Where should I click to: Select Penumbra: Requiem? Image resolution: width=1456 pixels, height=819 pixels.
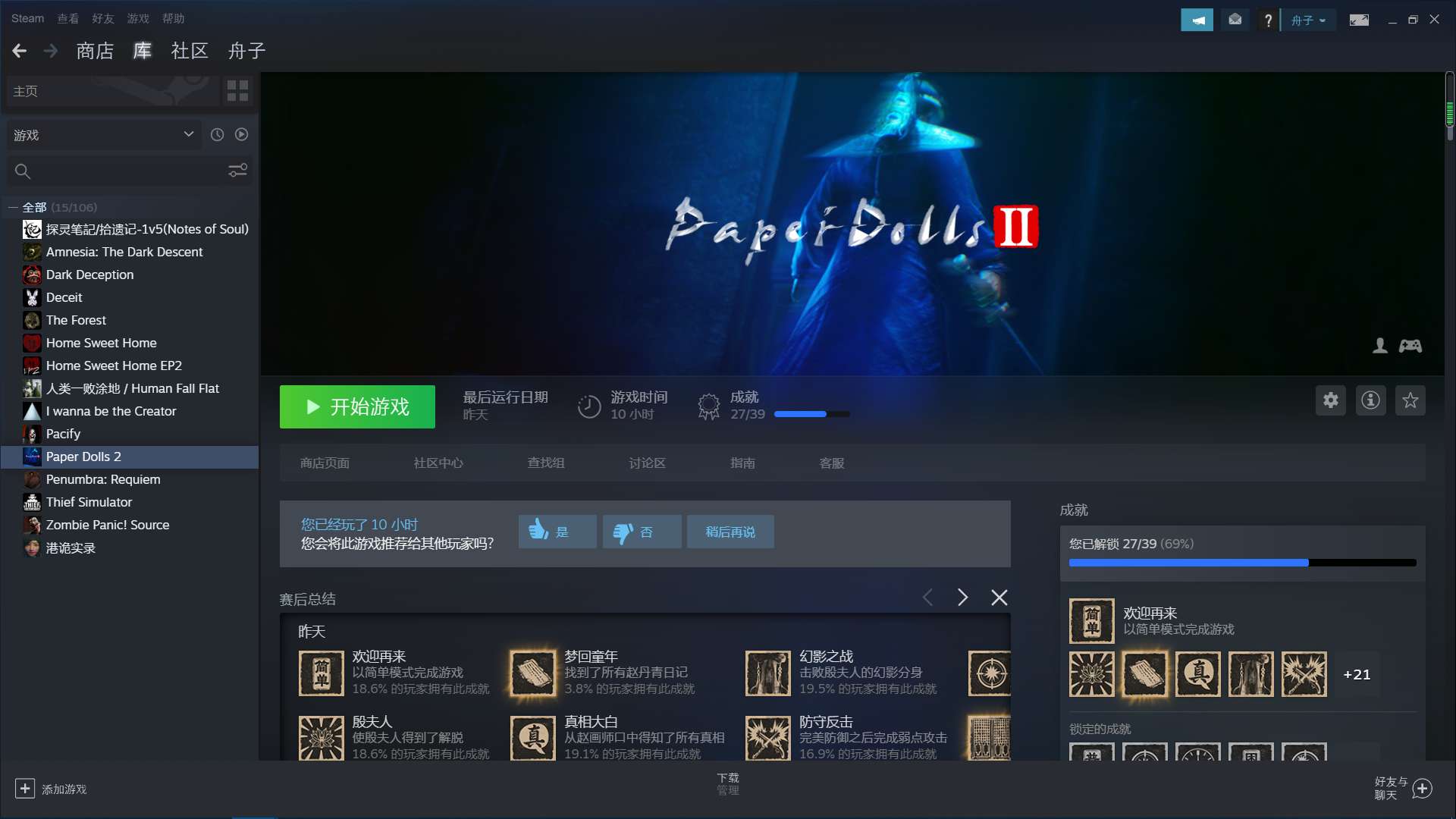pyautogui.click(x=103, y=479)
